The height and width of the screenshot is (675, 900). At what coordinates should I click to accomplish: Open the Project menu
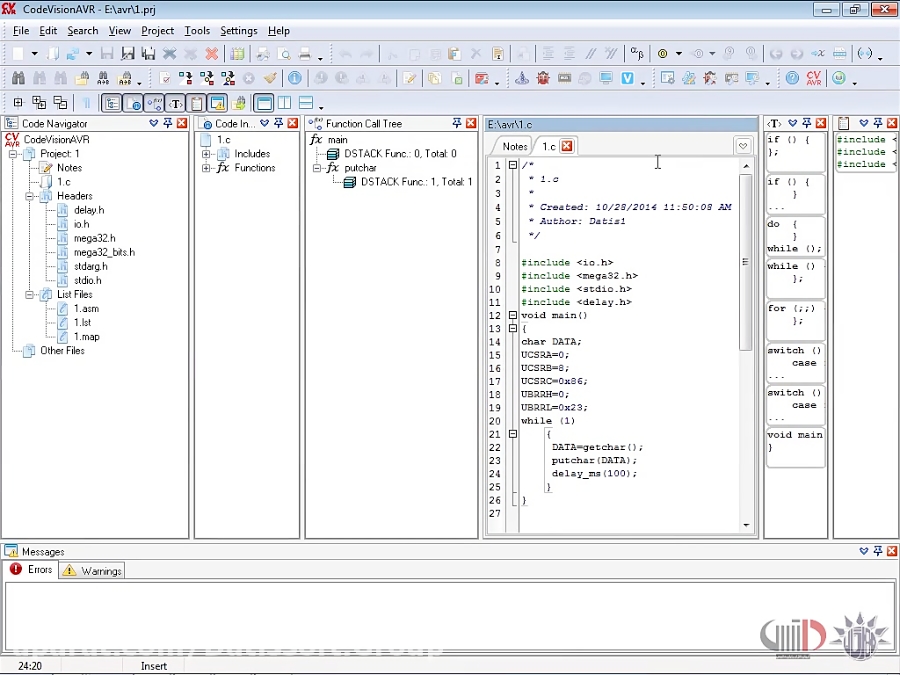(157, 31)
